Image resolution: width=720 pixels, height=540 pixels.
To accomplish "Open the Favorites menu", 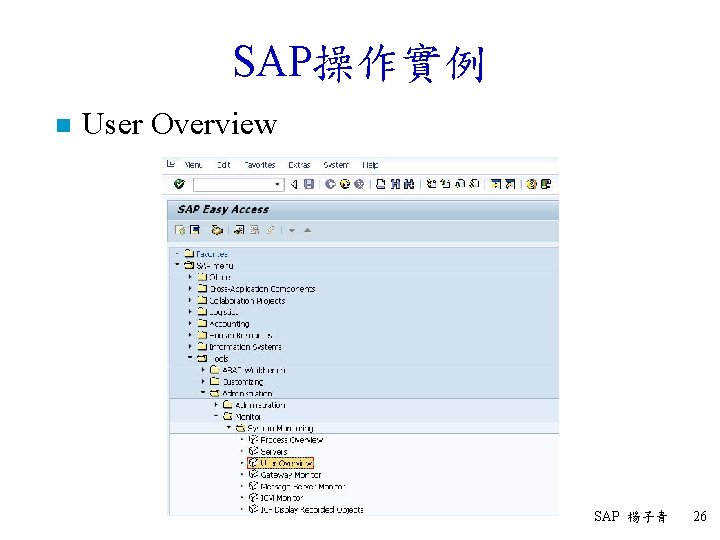I will point(259,165).
